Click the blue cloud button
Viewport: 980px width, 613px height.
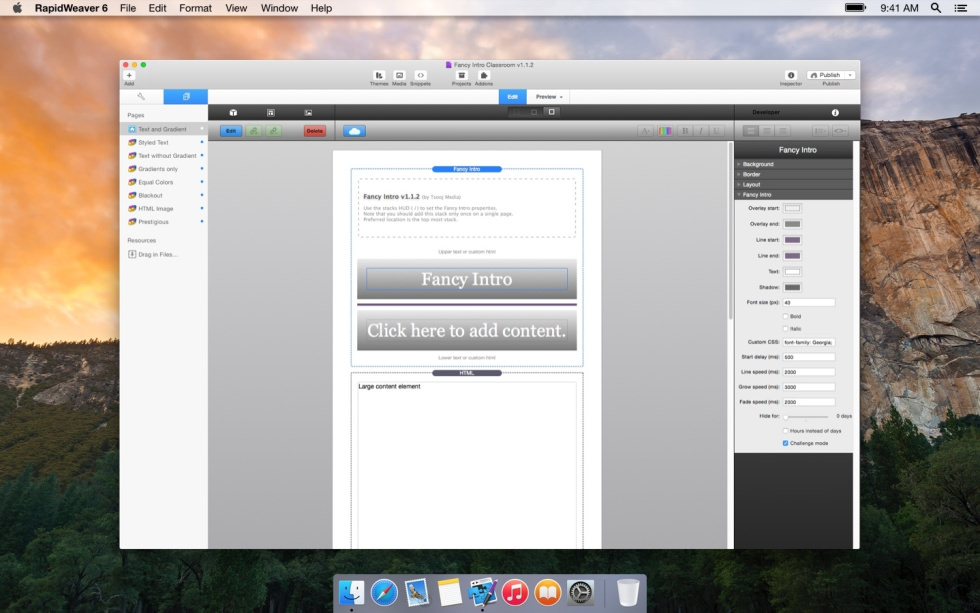tap(354, 131)
